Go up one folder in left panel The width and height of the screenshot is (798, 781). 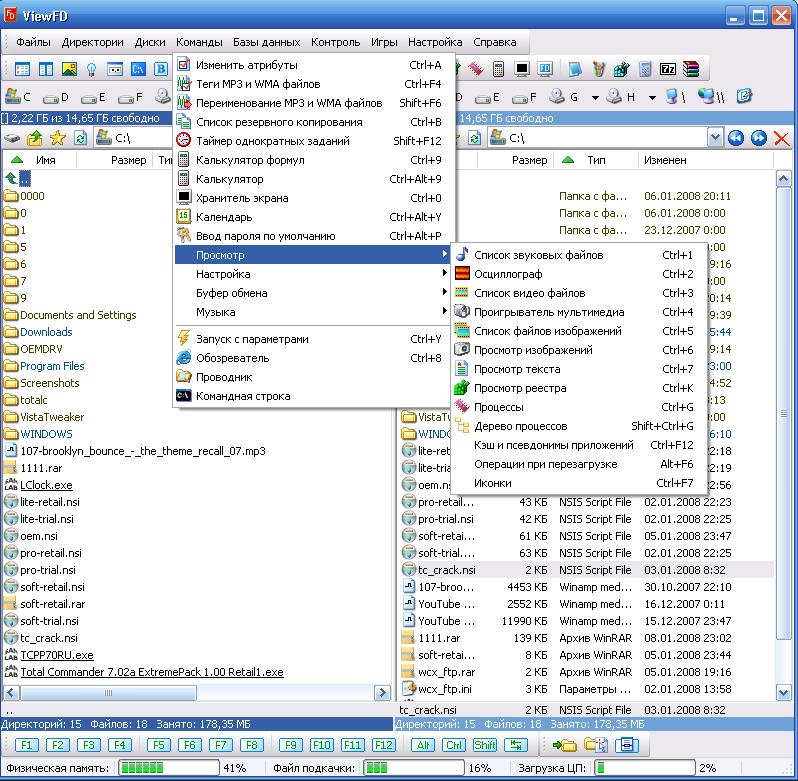click(35, 138)
